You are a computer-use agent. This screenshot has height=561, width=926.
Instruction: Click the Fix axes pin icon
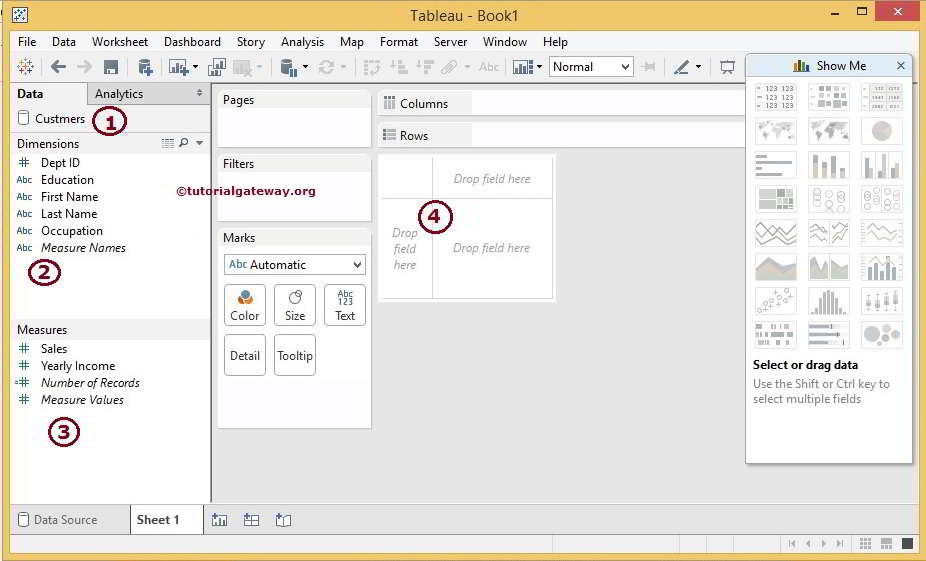(648, 67)
